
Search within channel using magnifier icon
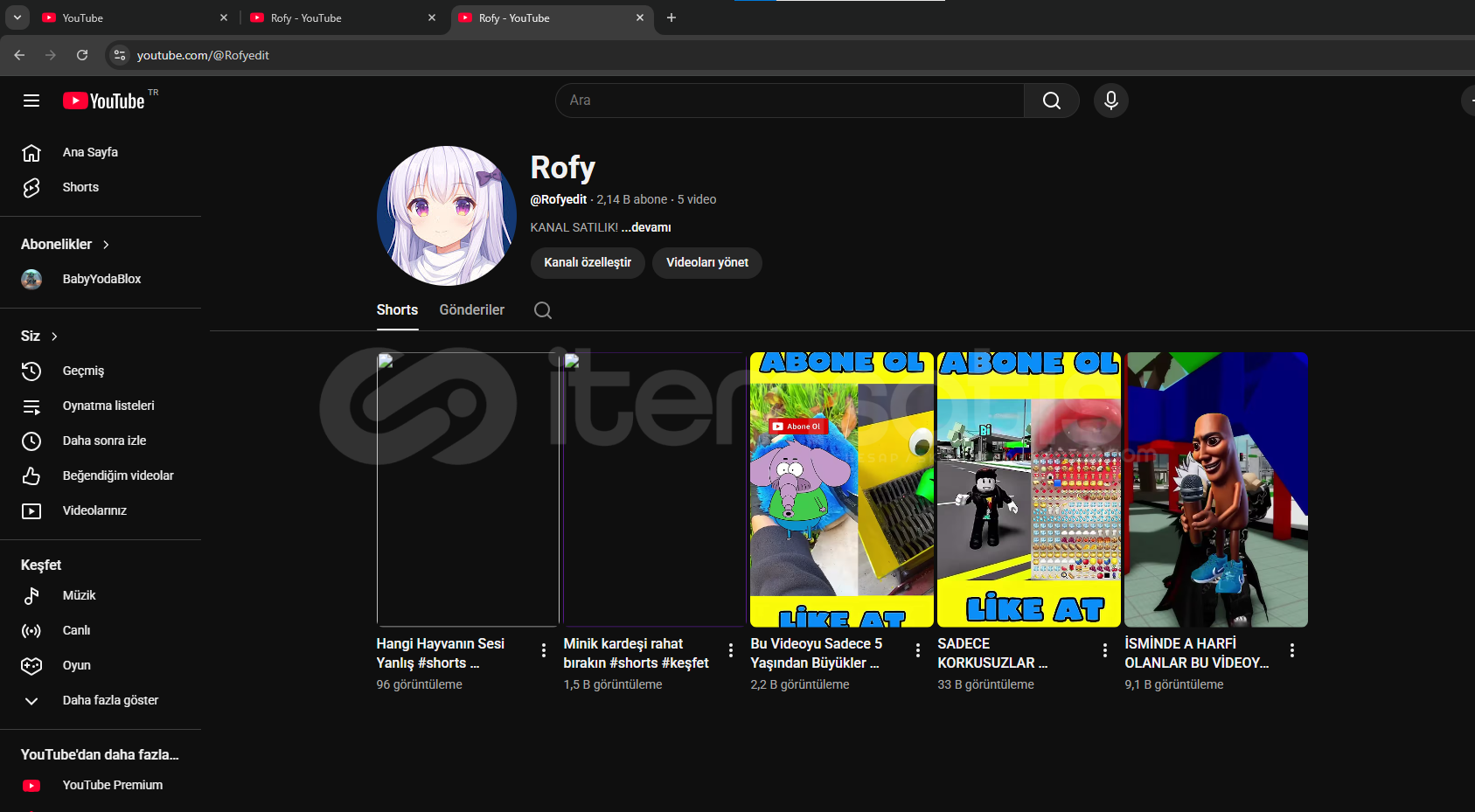point(542,310)
